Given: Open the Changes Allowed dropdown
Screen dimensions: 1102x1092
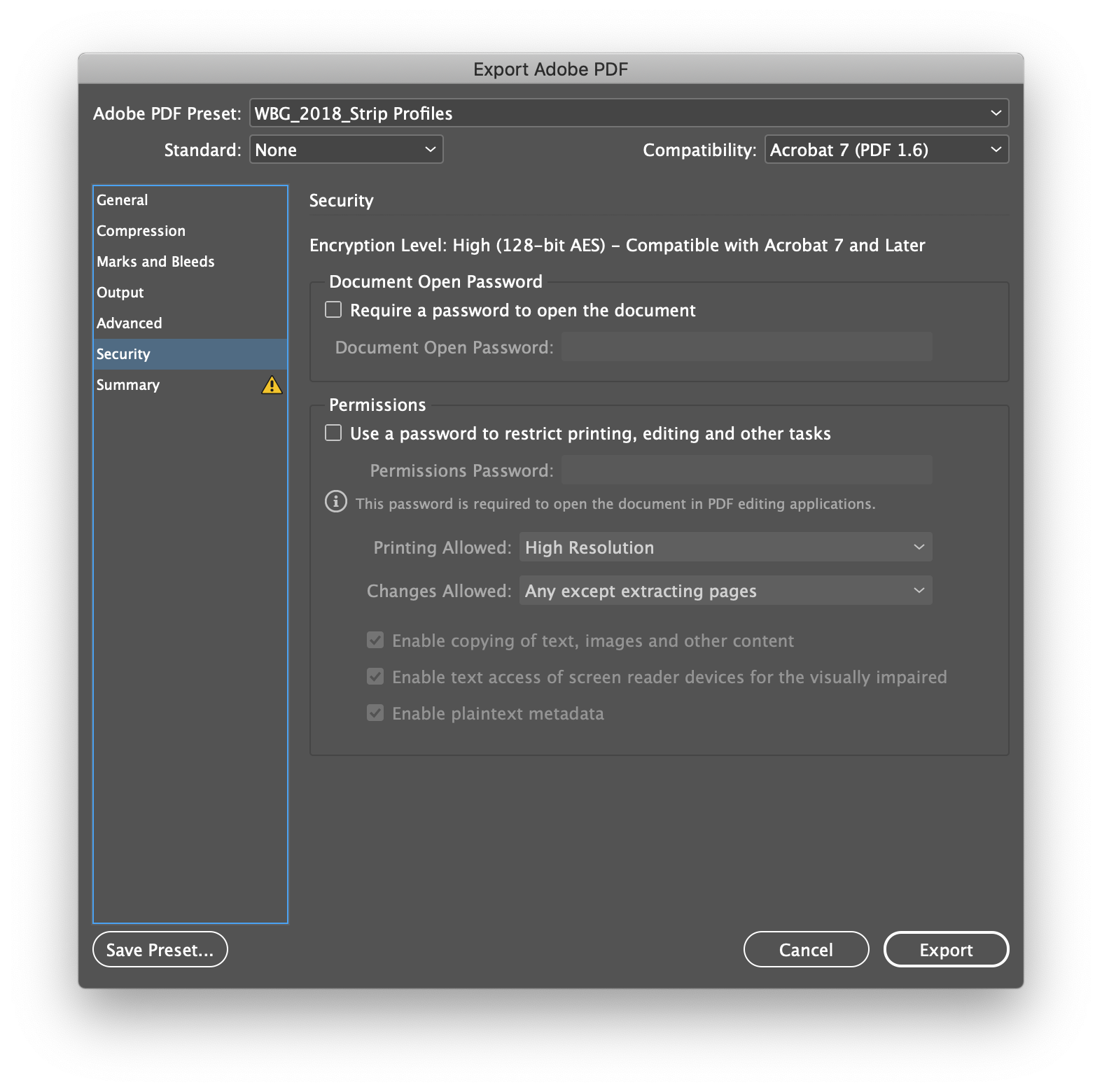Looking at the screenshot, I should (x=725, y=591).
